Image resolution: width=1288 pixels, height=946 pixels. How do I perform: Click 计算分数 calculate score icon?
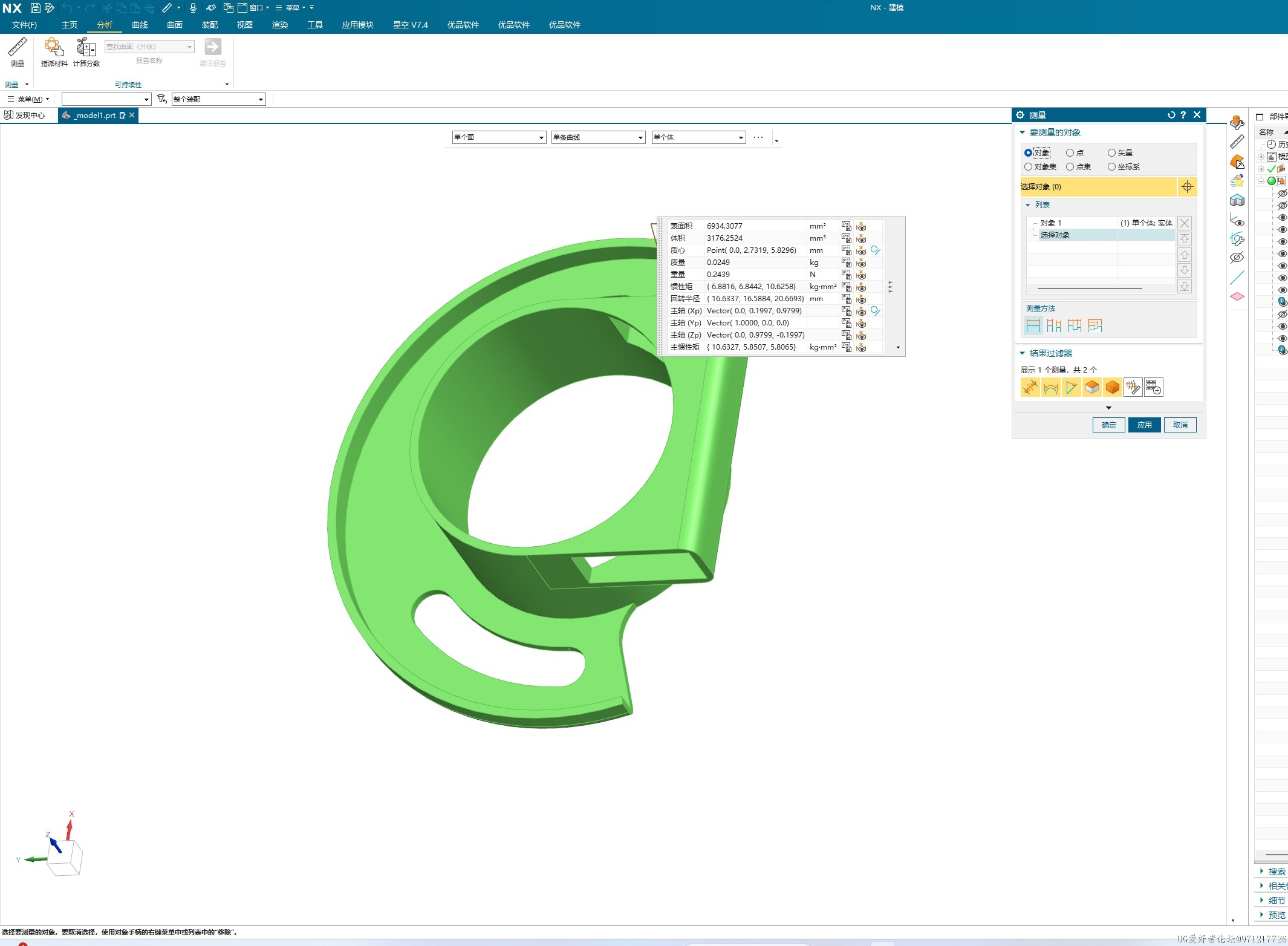point(86,52)
